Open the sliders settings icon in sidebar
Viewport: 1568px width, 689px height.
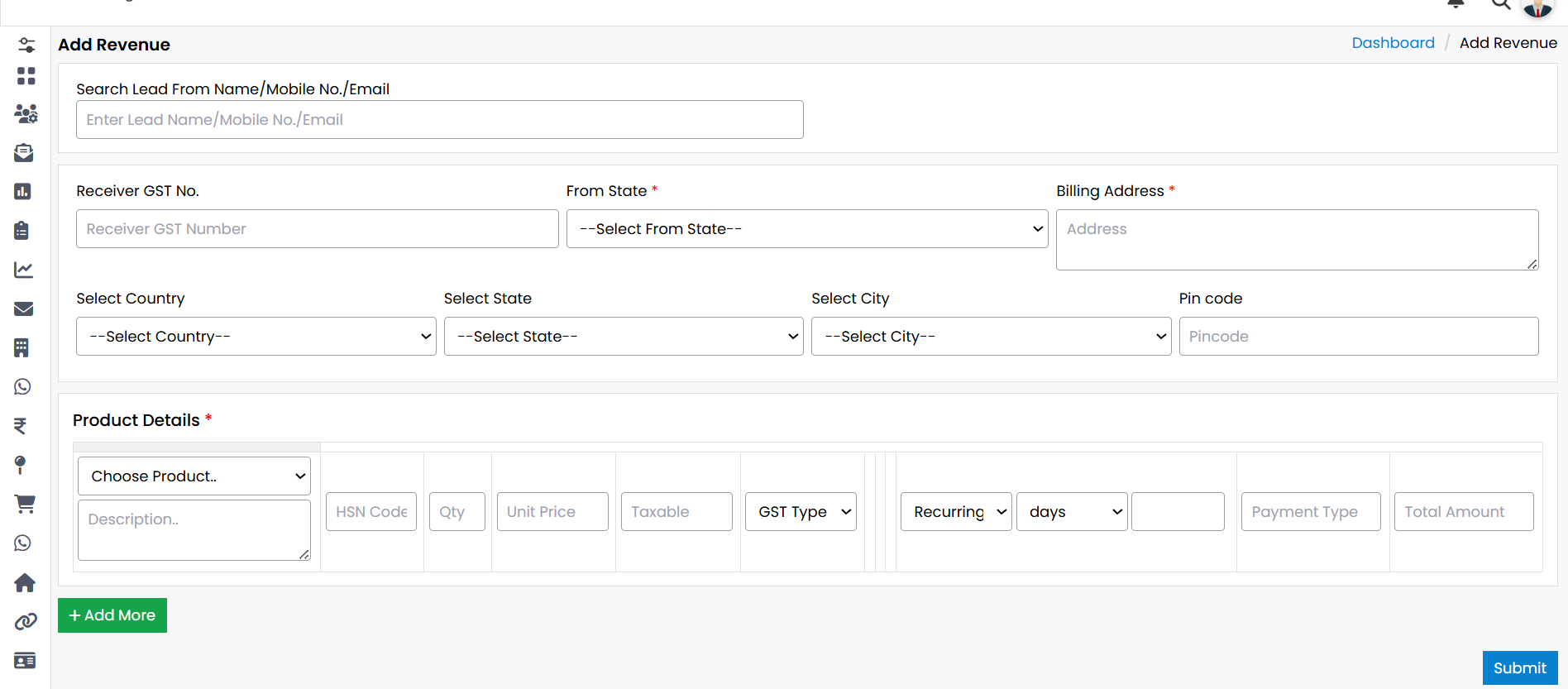pos(26,45)
